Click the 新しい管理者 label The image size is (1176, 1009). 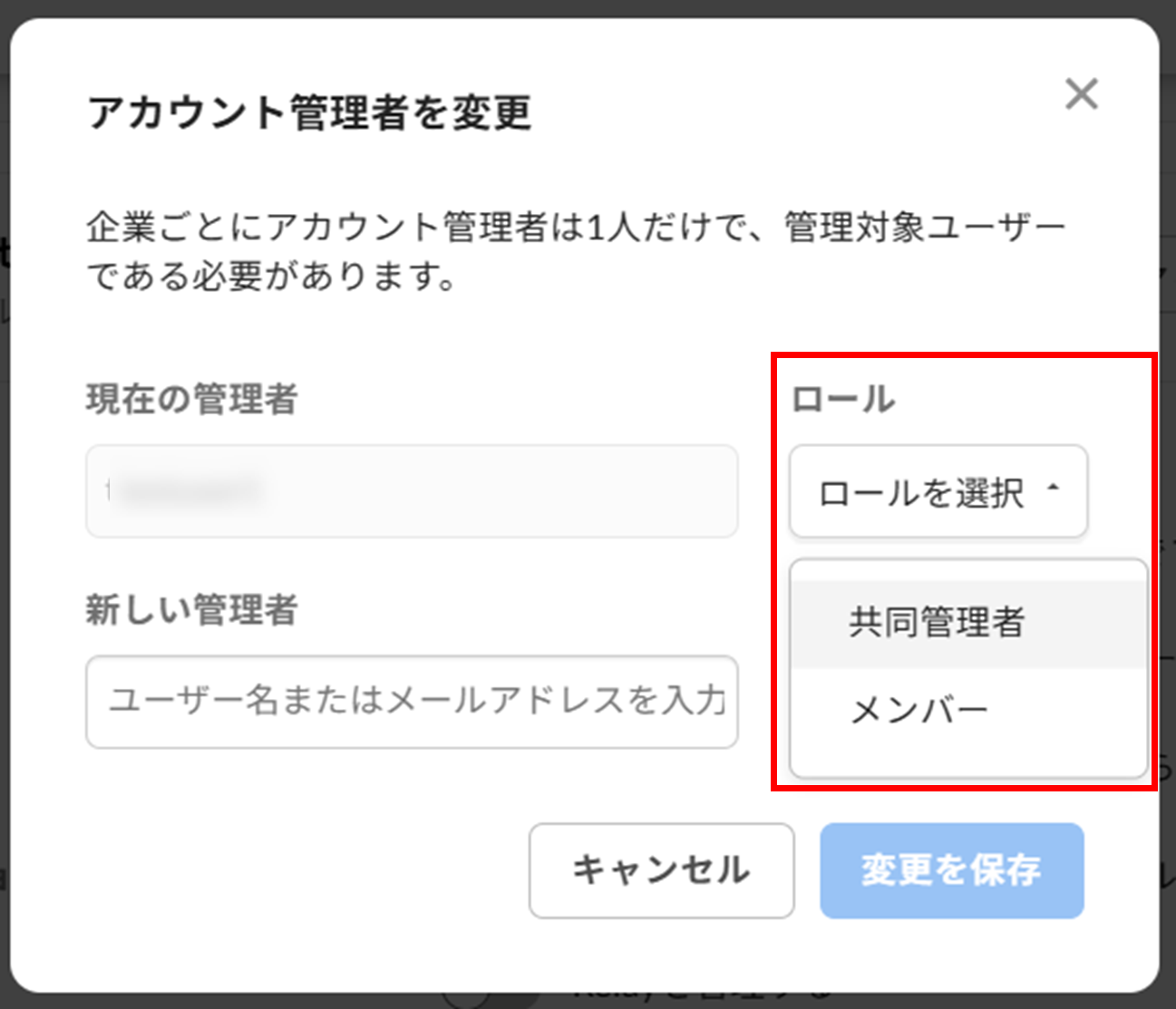pyautogui.click(x=192, y=610)
